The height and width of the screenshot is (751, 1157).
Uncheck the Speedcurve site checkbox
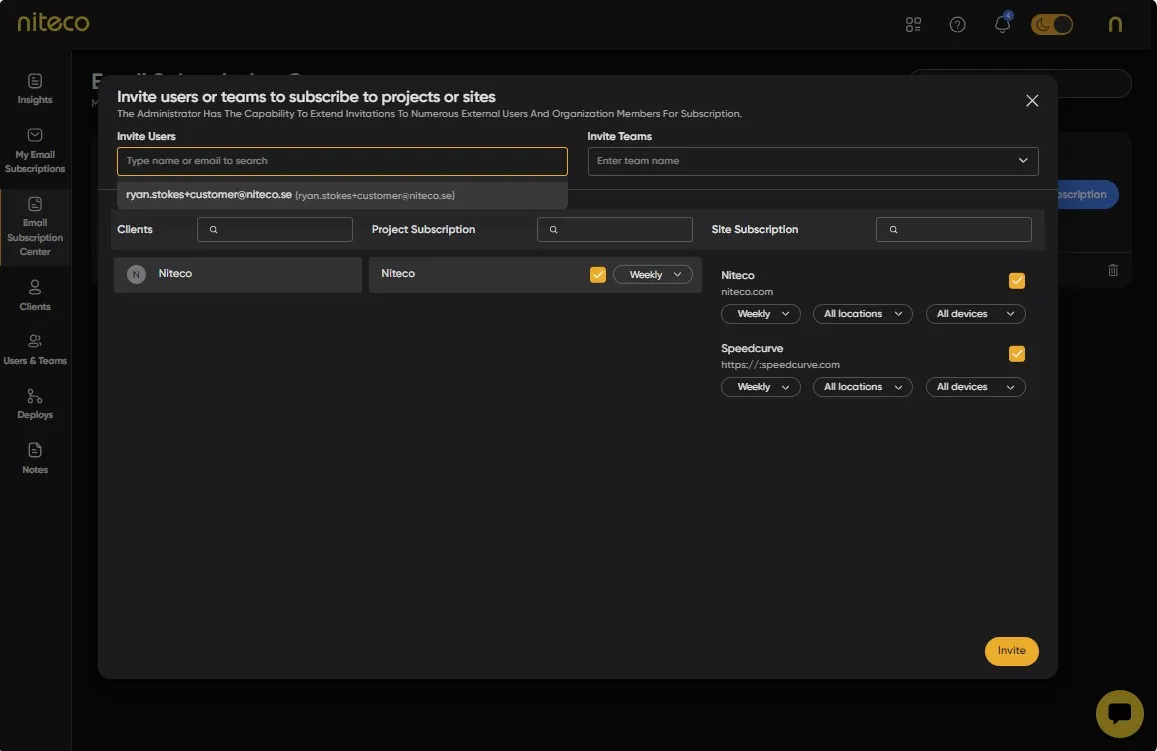tap(1017, 353)
